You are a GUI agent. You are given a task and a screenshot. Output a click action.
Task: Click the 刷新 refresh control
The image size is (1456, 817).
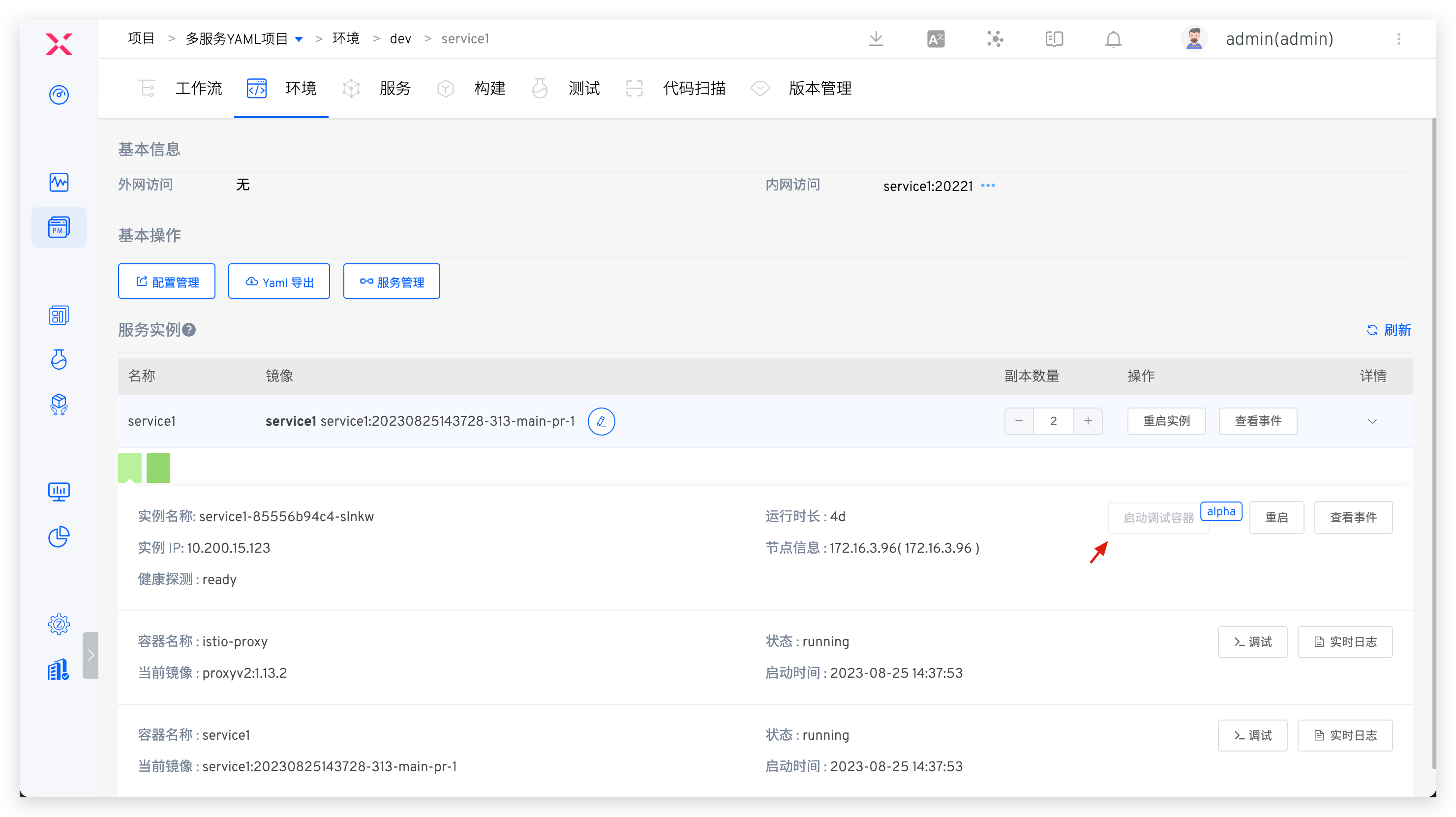click(x=1389, y=330)
